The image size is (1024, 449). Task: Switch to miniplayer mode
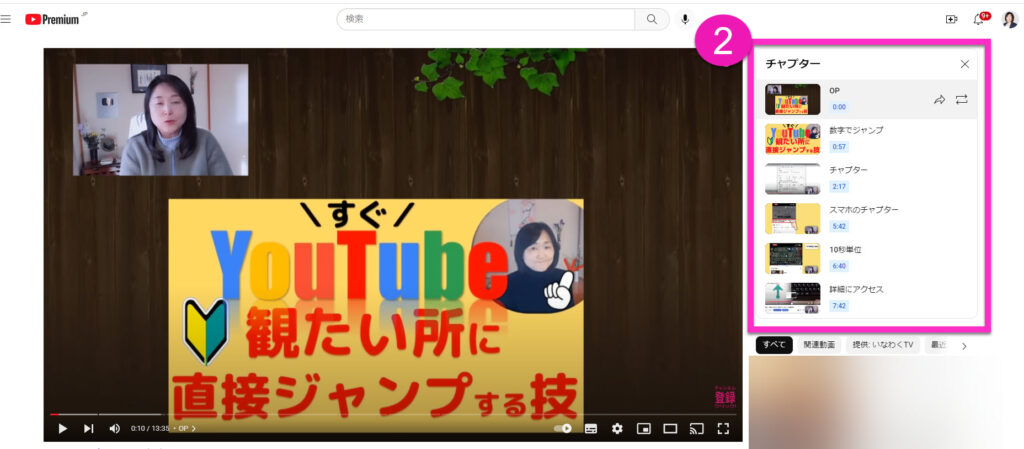click(x=644, y=428)
